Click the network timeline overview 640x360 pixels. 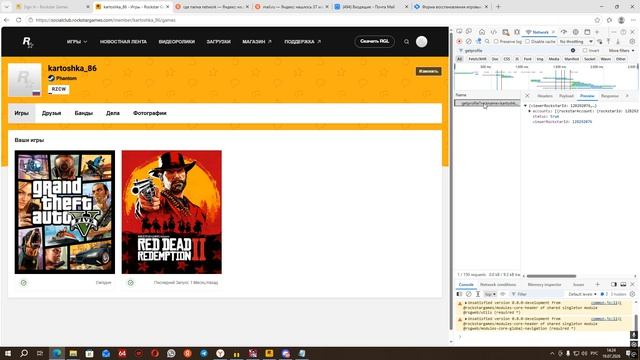[x=546, y=77]
